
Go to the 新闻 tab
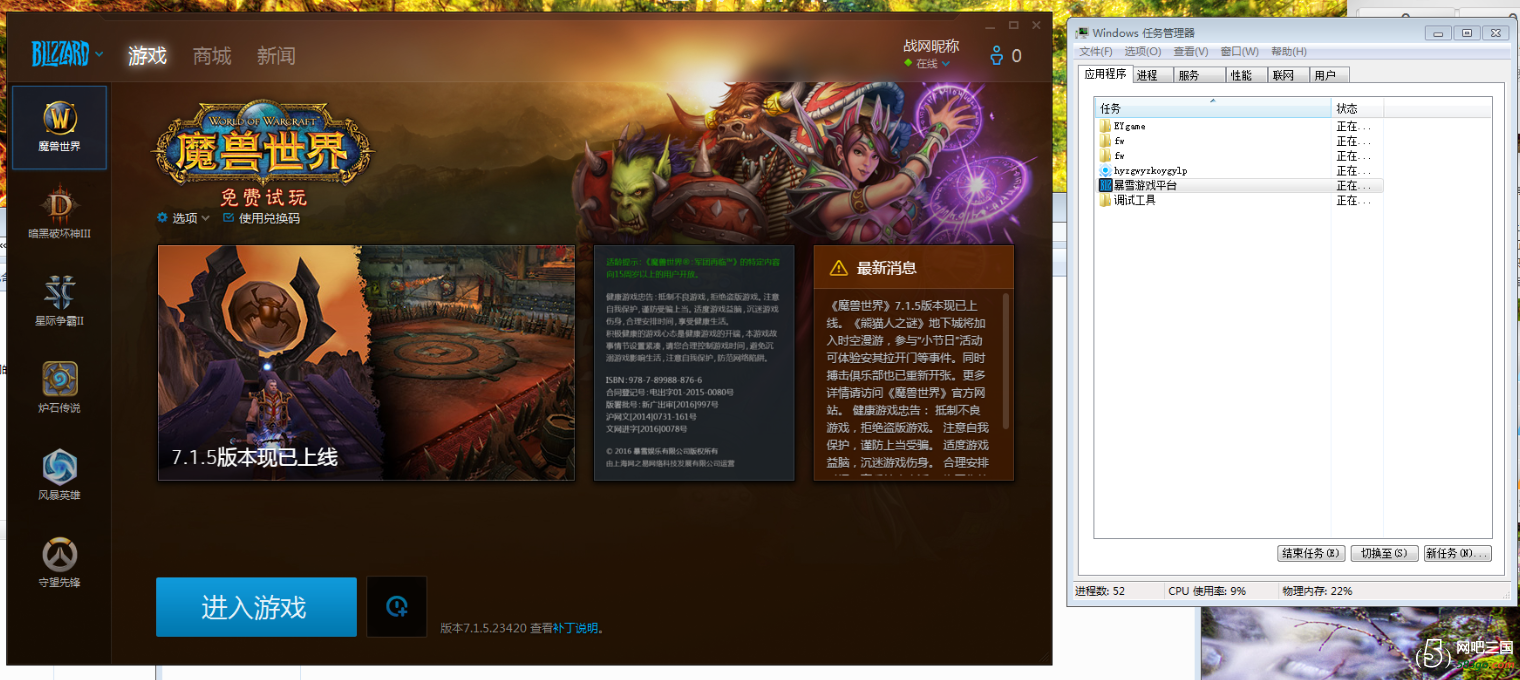276,56
